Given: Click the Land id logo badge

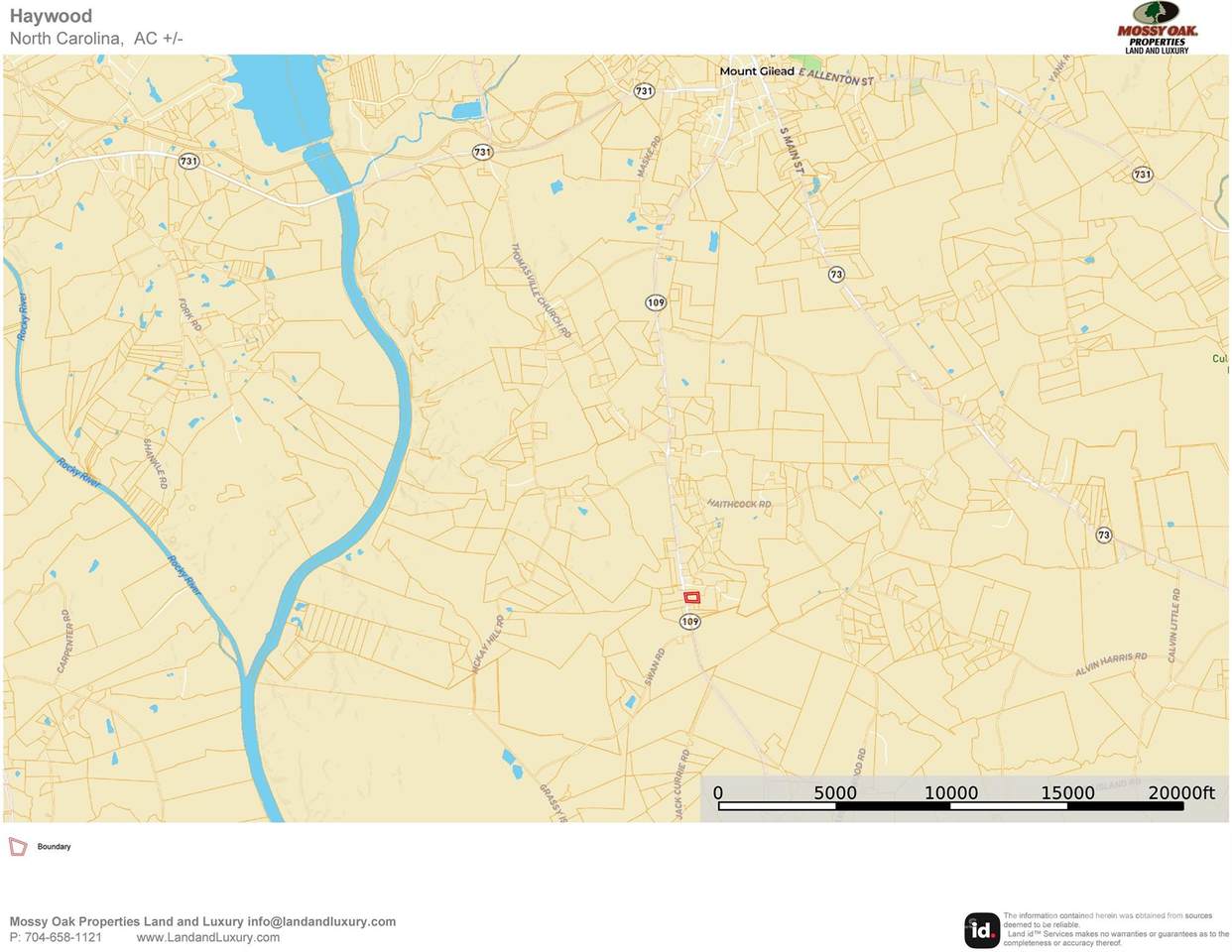Looking at the screenshot, I should pyautogui.click(x=981, y=930).
